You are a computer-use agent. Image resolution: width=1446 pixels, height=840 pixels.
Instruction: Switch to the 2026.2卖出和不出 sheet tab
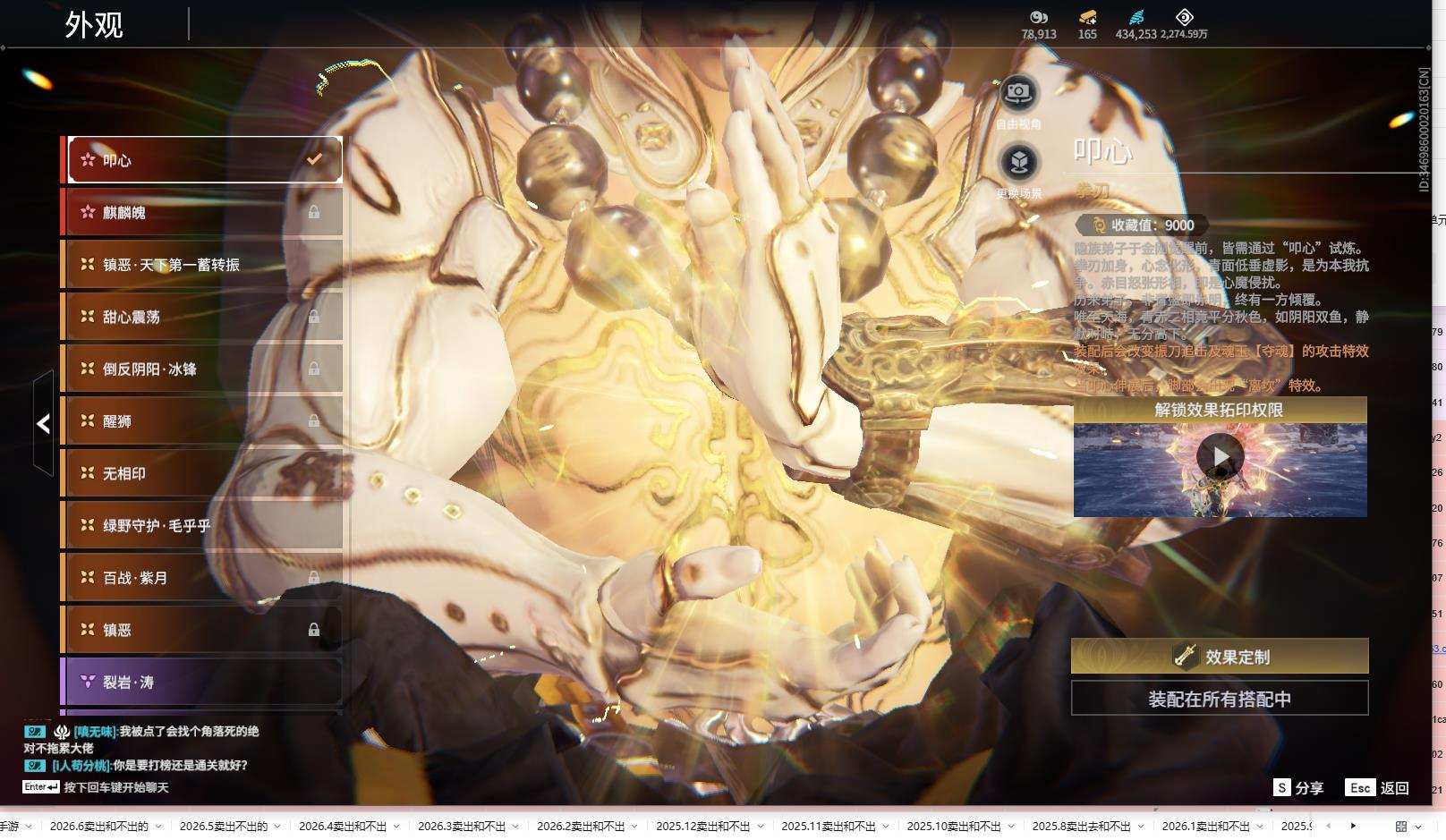pyautogui.click(x=581, y=827)
